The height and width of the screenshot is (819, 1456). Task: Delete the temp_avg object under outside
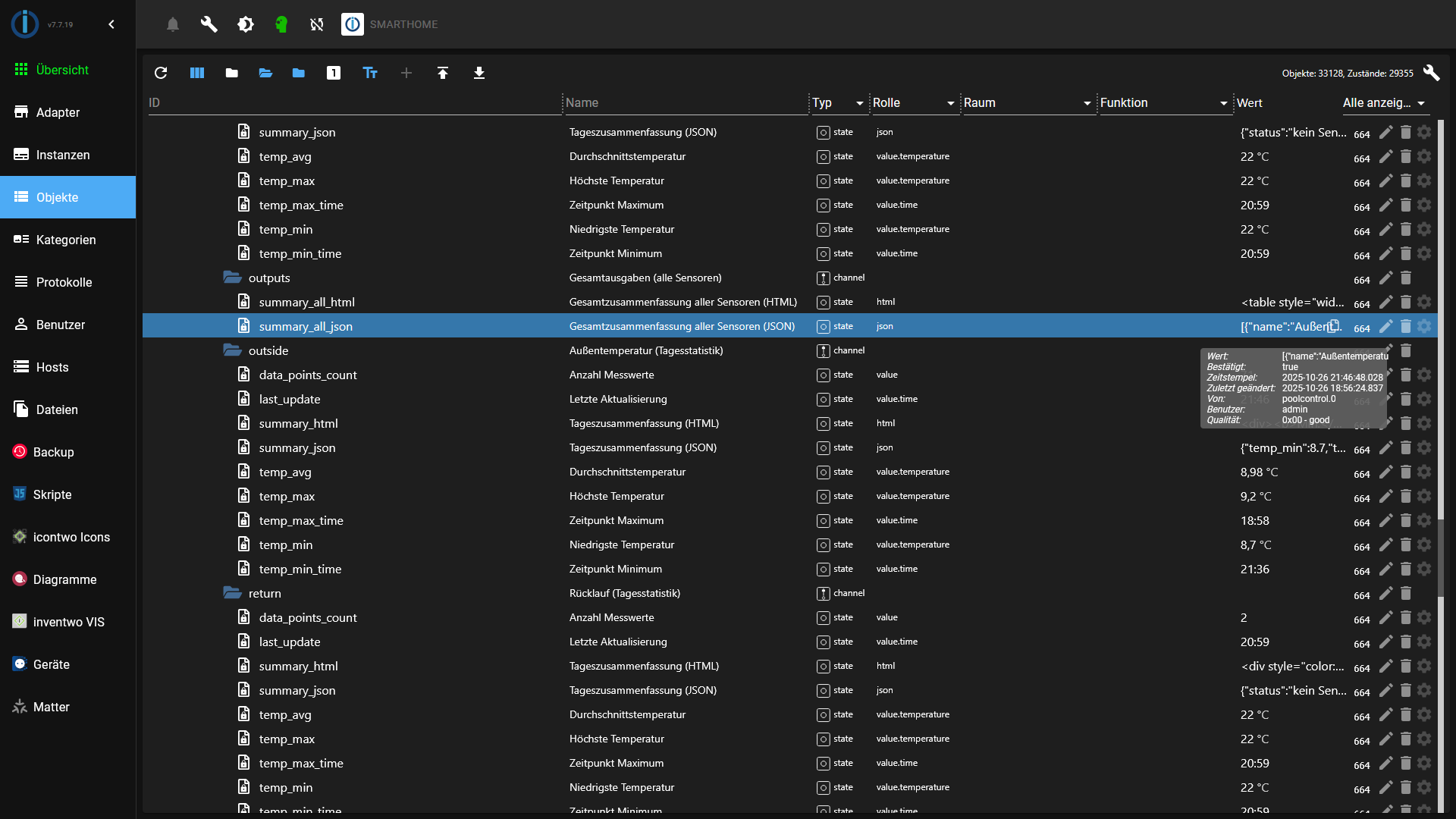pyautogui.click(x=1405, y=472)
